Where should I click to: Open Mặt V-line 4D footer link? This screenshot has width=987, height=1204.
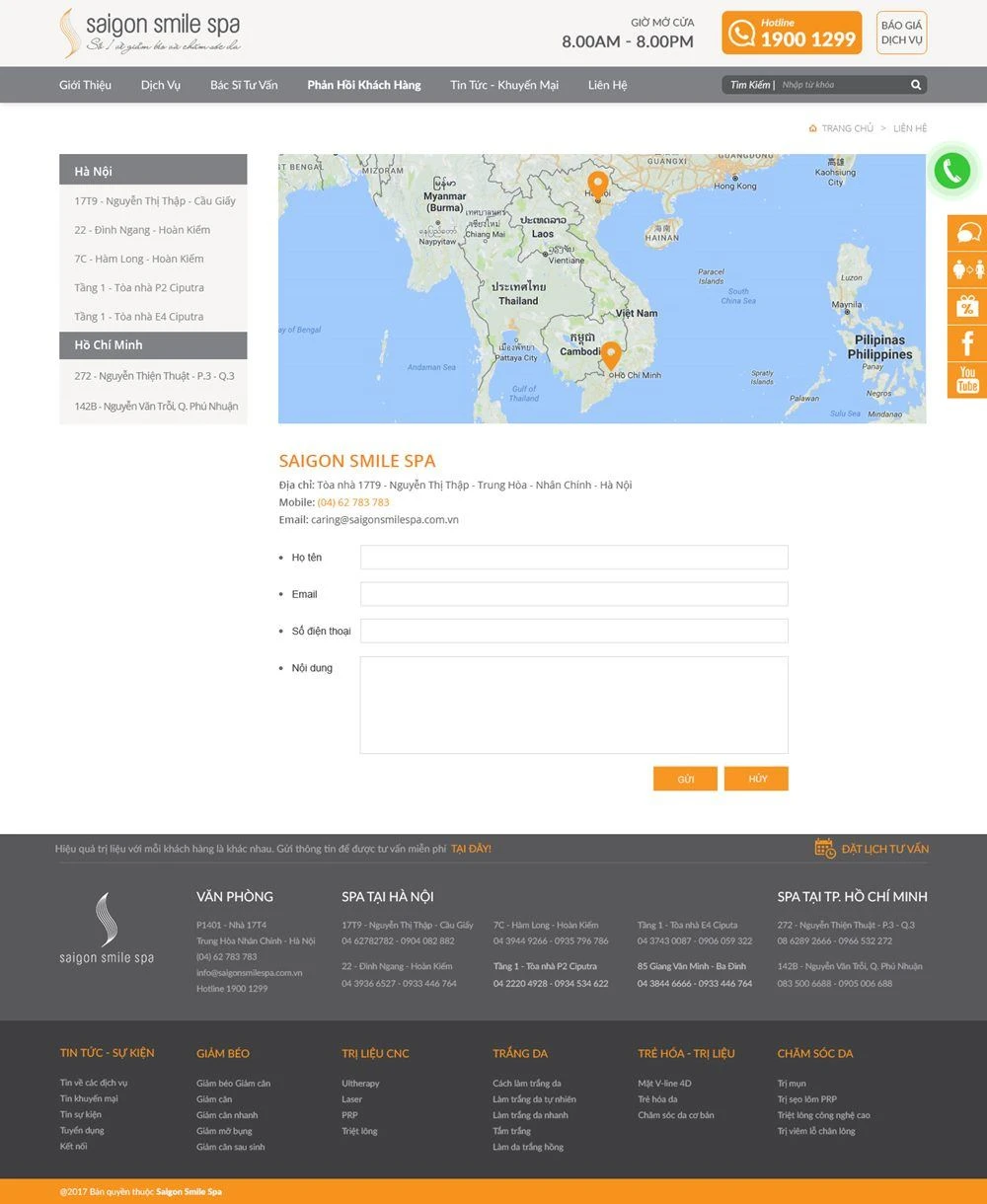tap(664, 1083)
